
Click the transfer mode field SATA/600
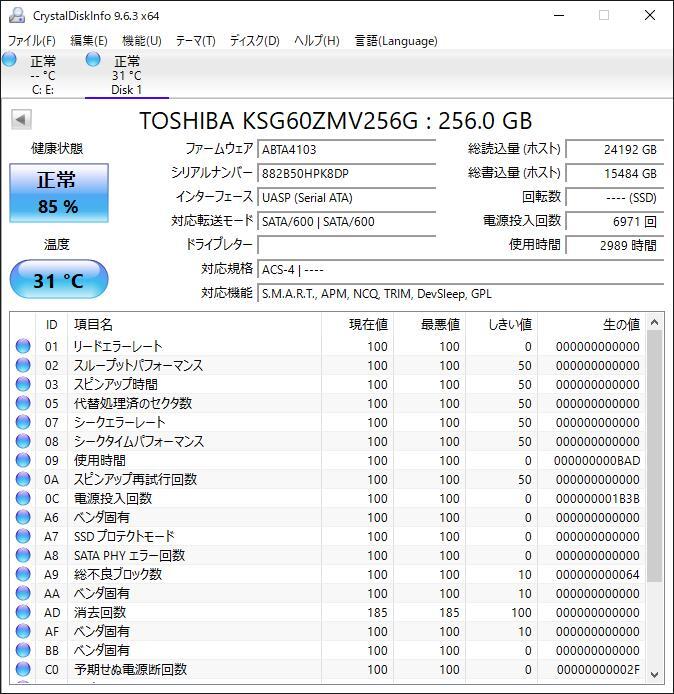347,221
